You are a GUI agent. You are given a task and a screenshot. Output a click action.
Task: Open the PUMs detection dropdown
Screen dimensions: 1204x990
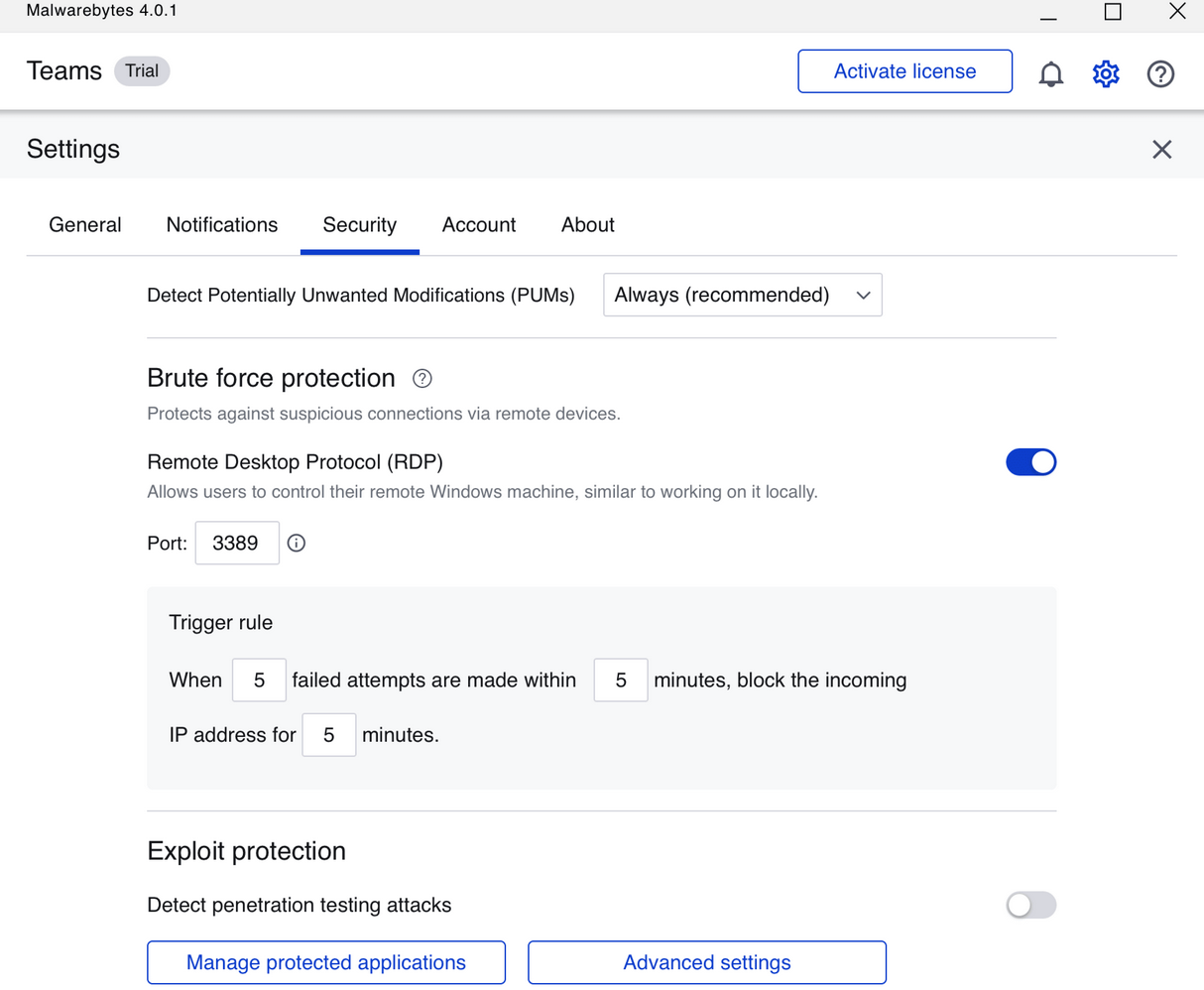pyautogui.click(x=742, y=295)
